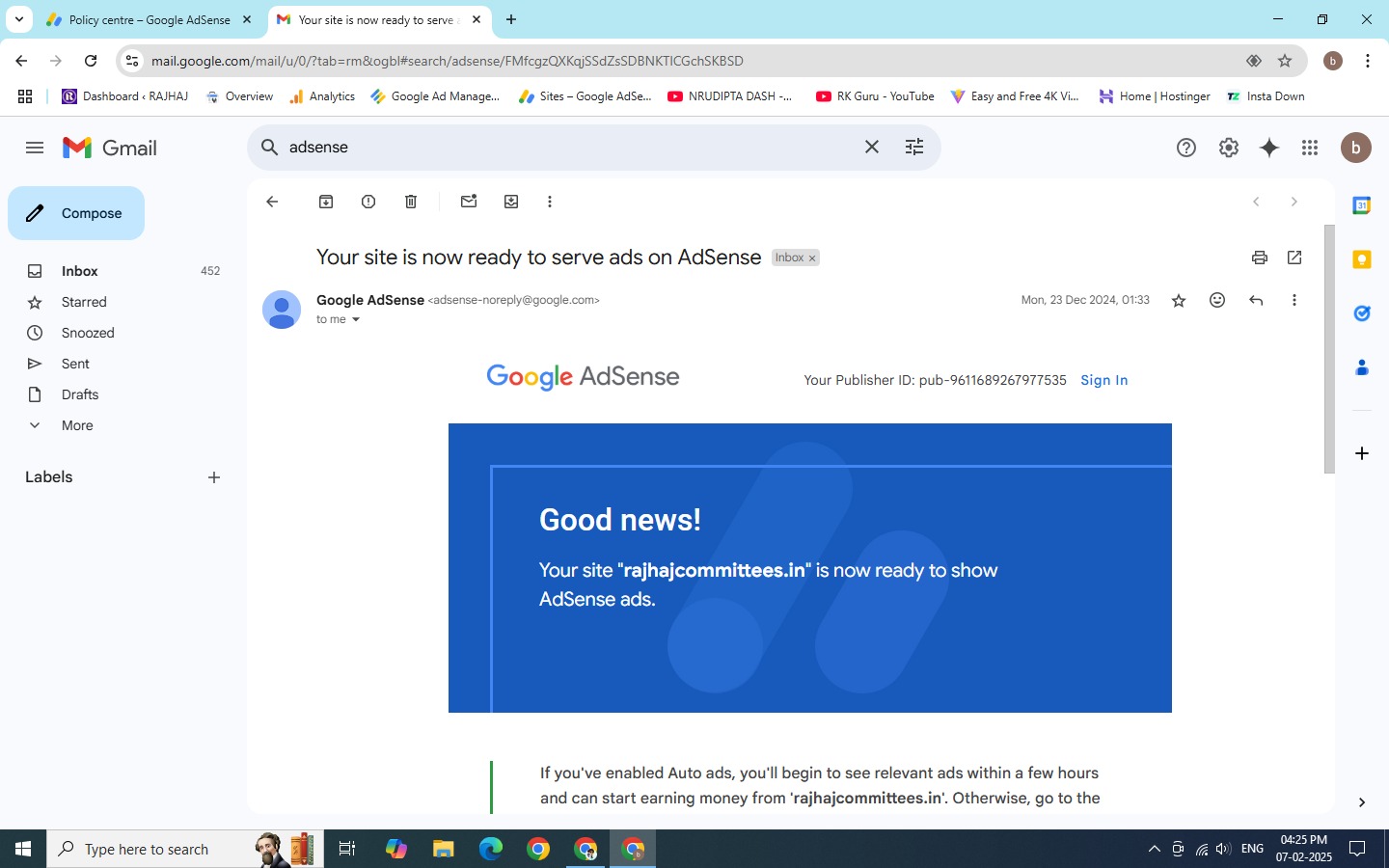Delete this email with trash icon
This screenshot has height=868, width=1389.
tap(411, 202)
